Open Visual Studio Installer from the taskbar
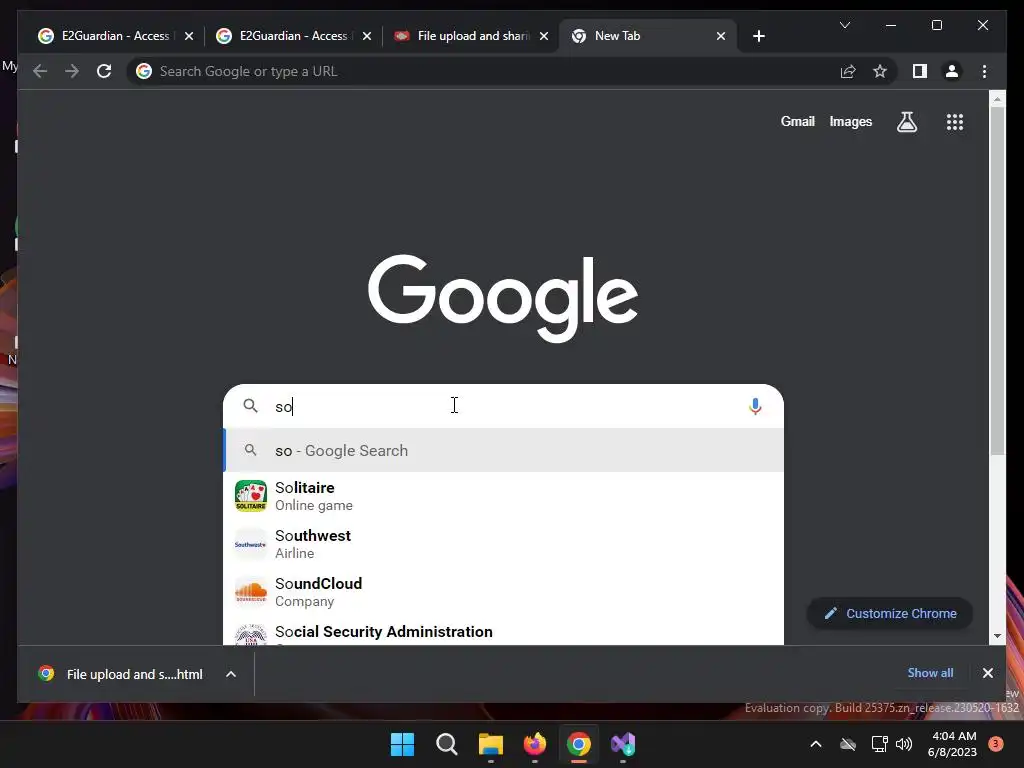Viewport: 1024px width, 768px height. 623,744
